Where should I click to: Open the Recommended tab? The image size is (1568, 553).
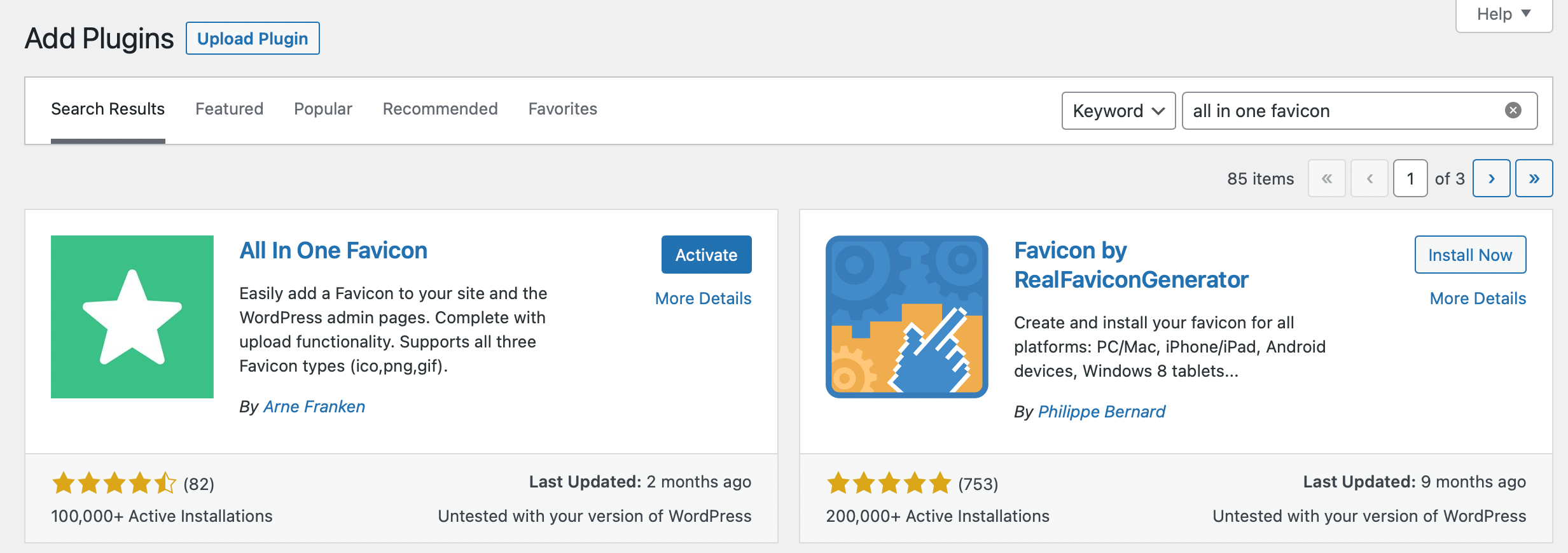tap(440, 109)
